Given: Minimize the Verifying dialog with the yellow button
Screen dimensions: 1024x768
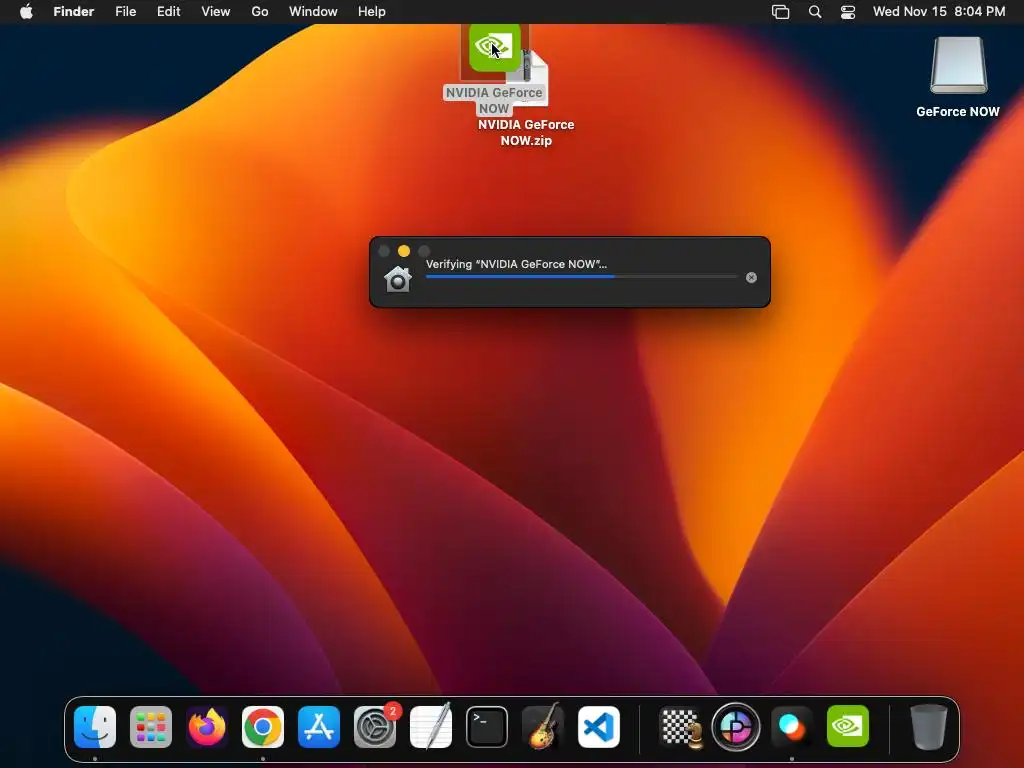Looking at the screenshot, I should click(x=404, y=251).
